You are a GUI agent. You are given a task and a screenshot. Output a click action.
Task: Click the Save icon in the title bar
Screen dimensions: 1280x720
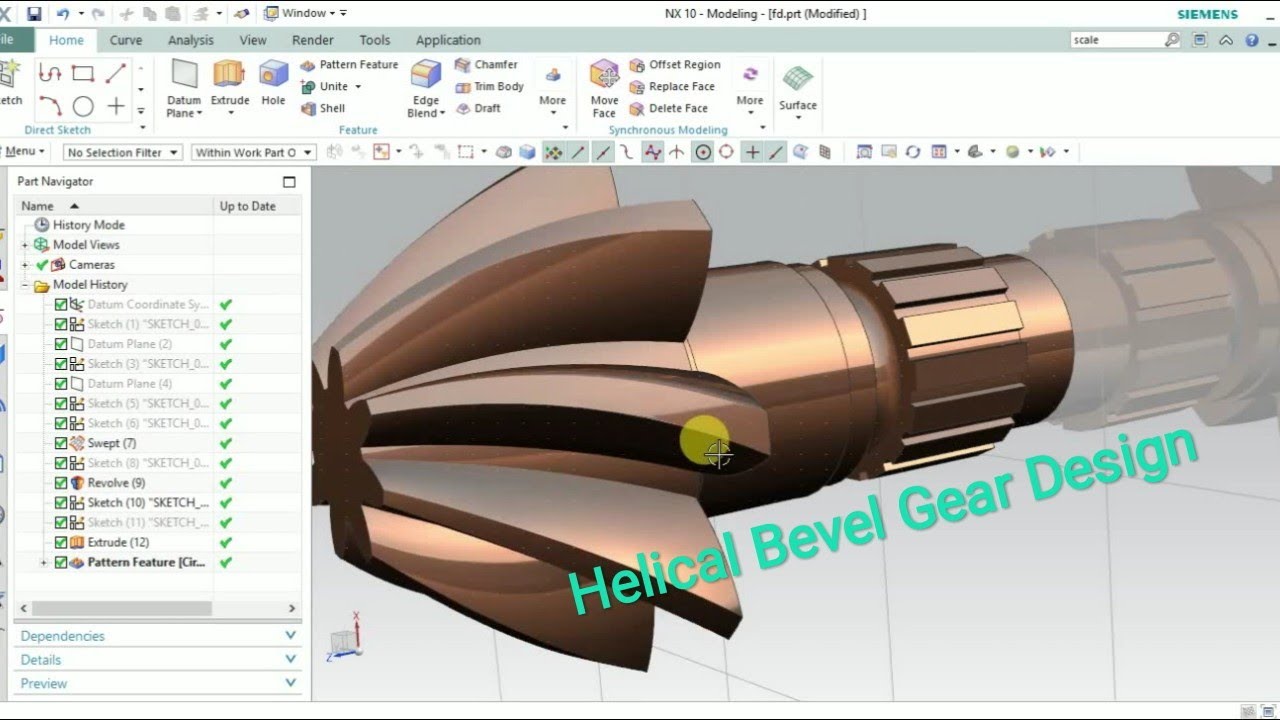pos(34,14)
